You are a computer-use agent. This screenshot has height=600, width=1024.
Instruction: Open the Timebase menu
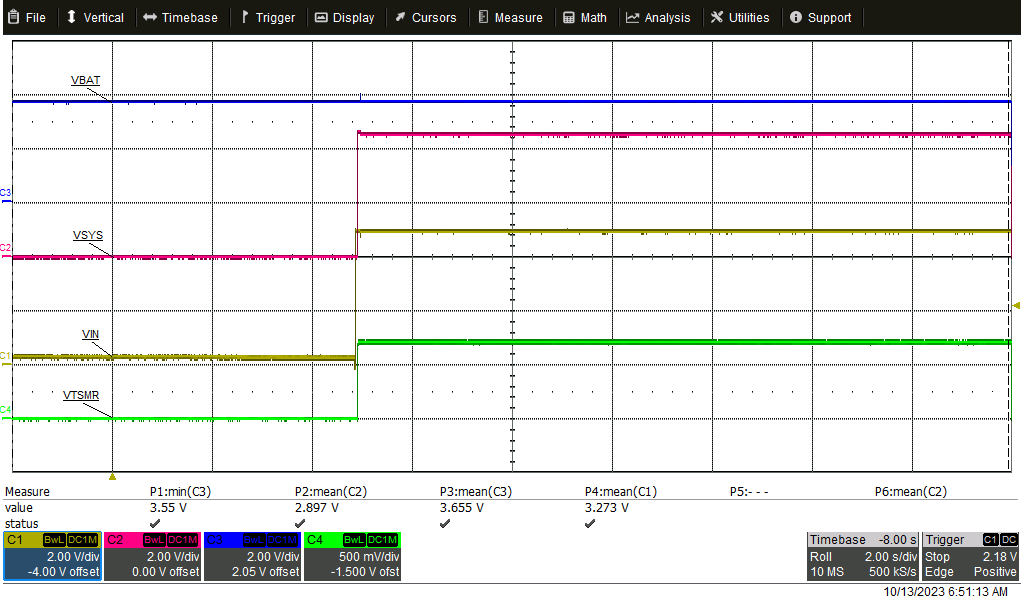point(180,17)
